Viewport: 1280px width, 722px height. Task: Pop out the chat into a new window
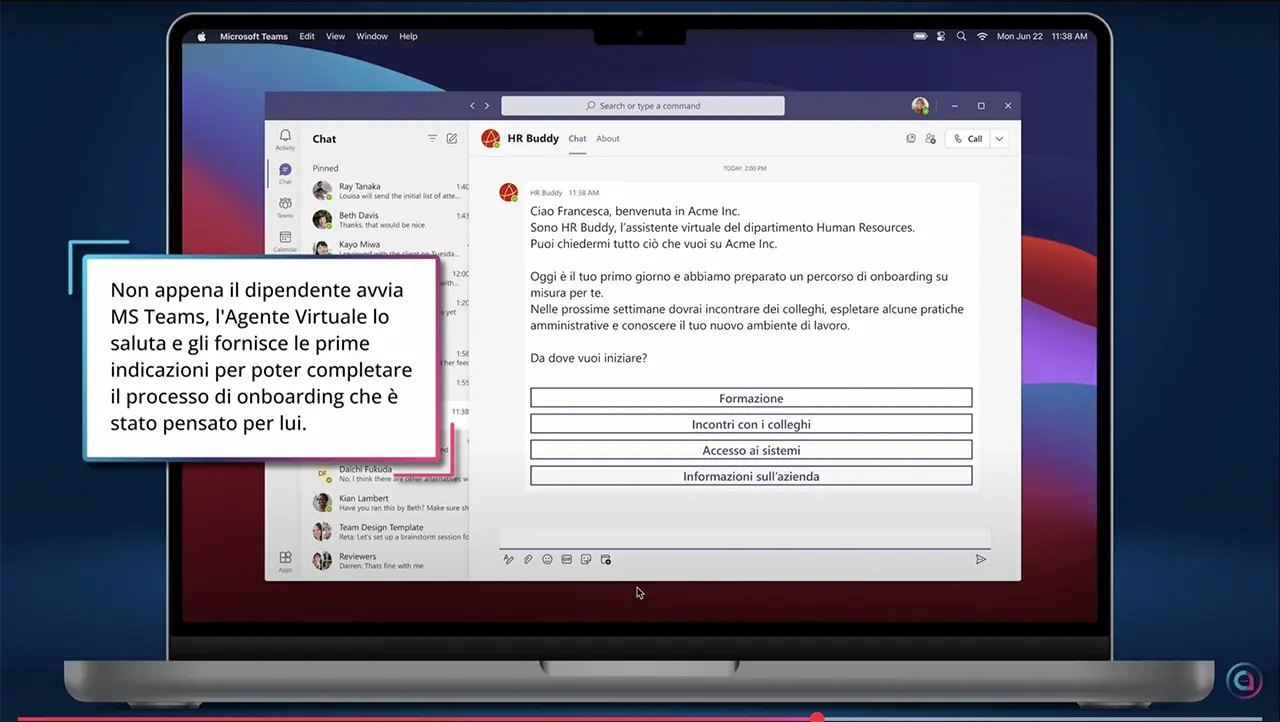[910, 138]
